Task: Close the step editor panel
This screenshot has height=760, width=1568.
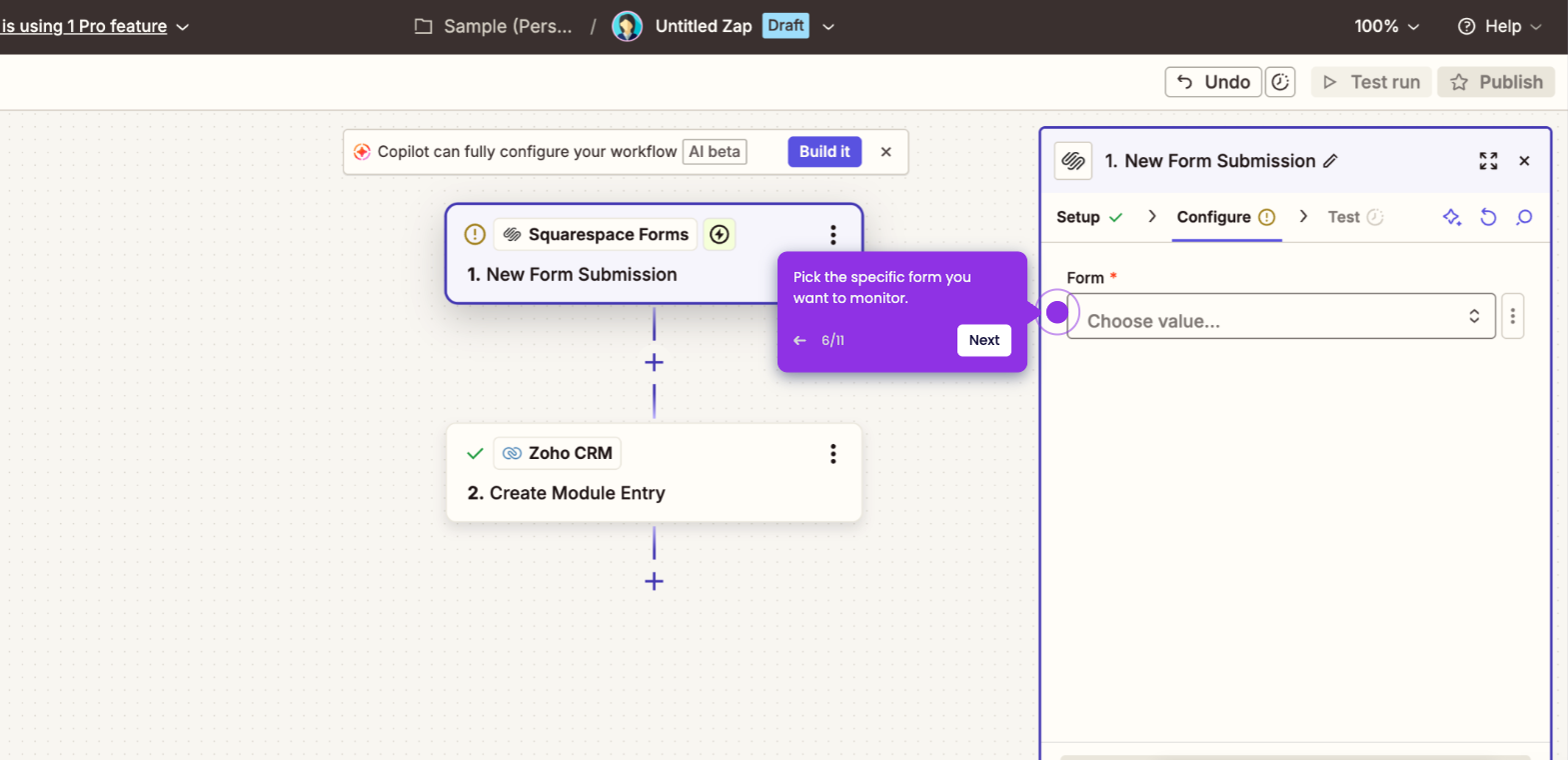Action: click(x=1524, y=161)
